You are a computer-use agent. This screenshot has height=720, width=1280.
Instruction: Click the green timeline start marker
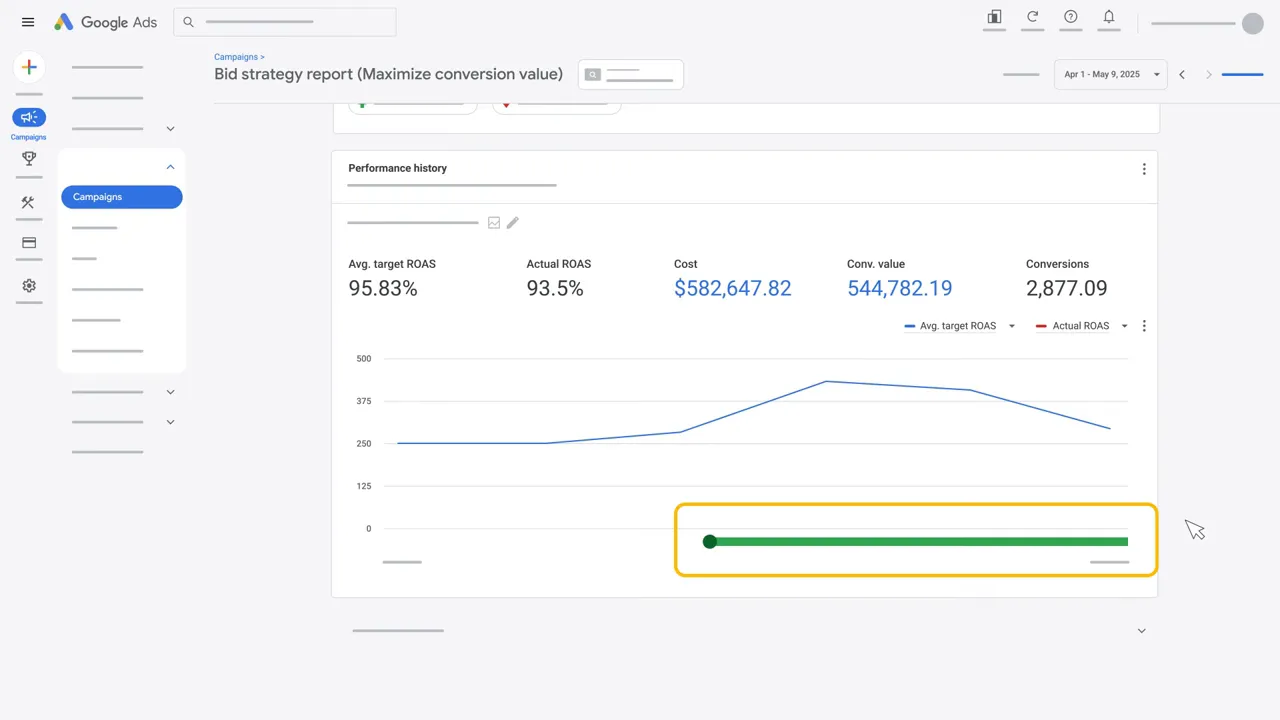710,542
